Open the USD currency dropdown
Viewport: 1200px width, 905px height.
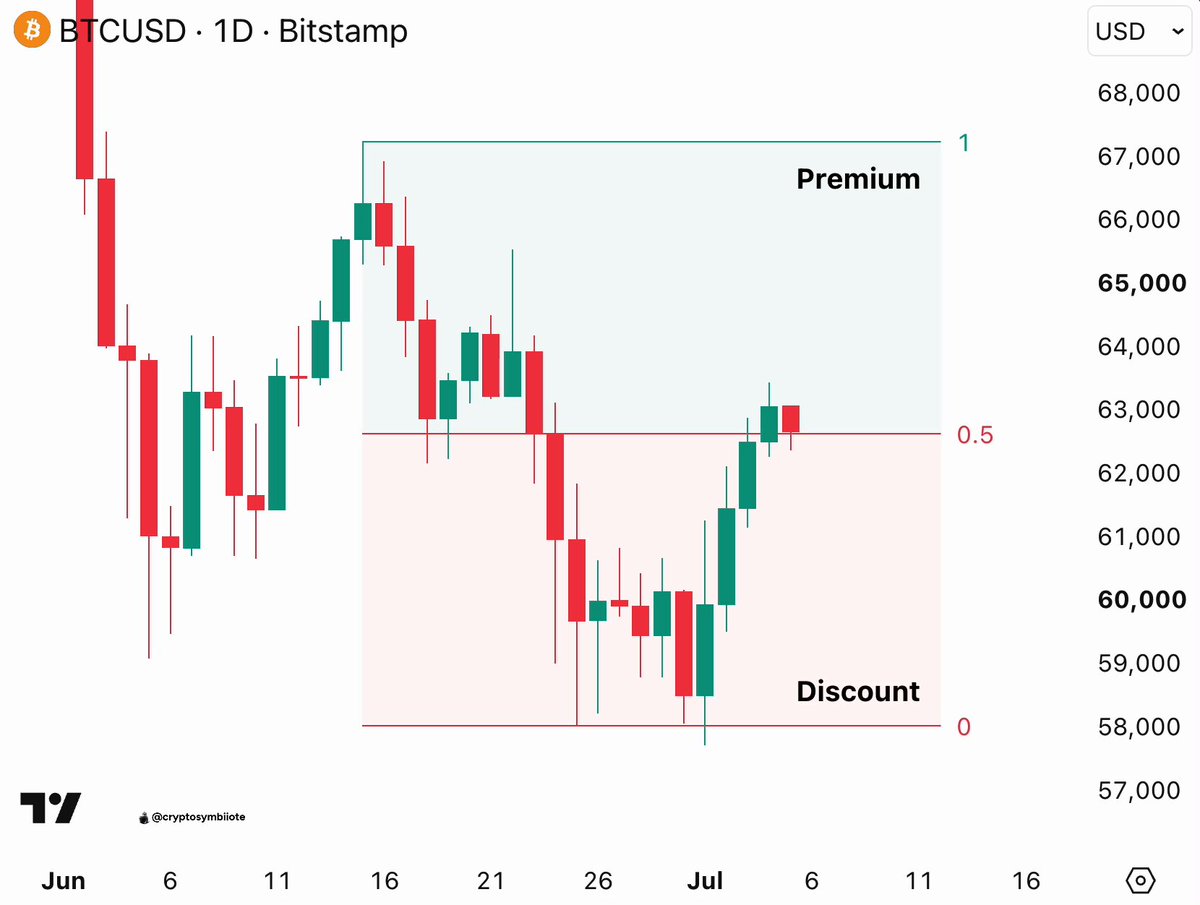click(x=1139, y=31)
